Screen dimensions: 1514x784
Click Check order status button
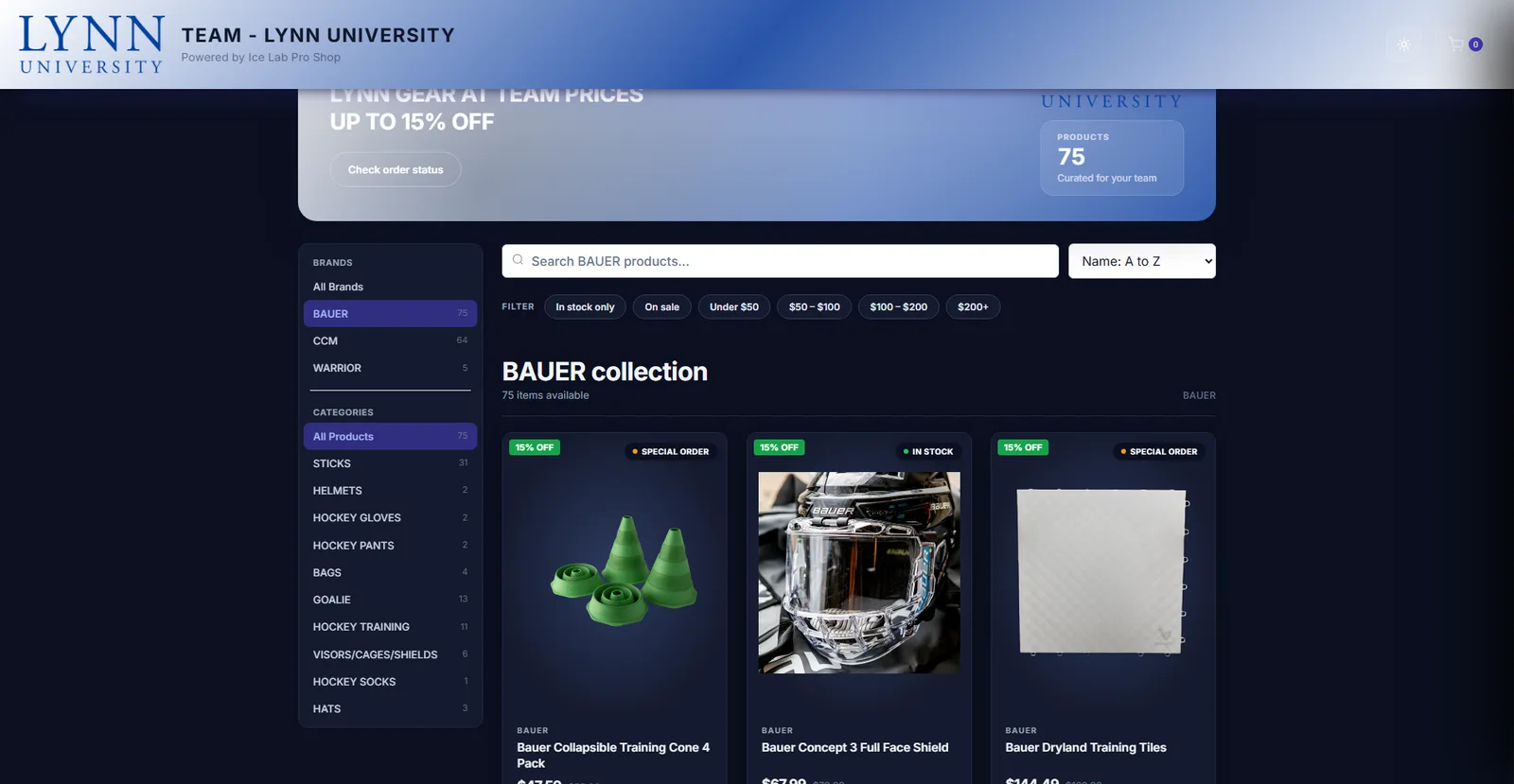(396, 170)
